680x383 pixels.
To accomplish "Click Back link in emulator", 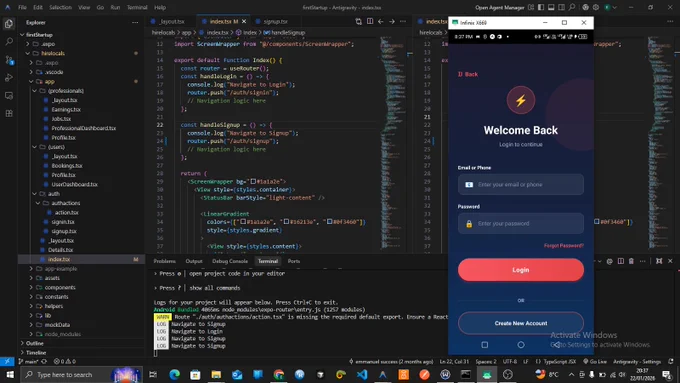I will [x=468, y=74].
